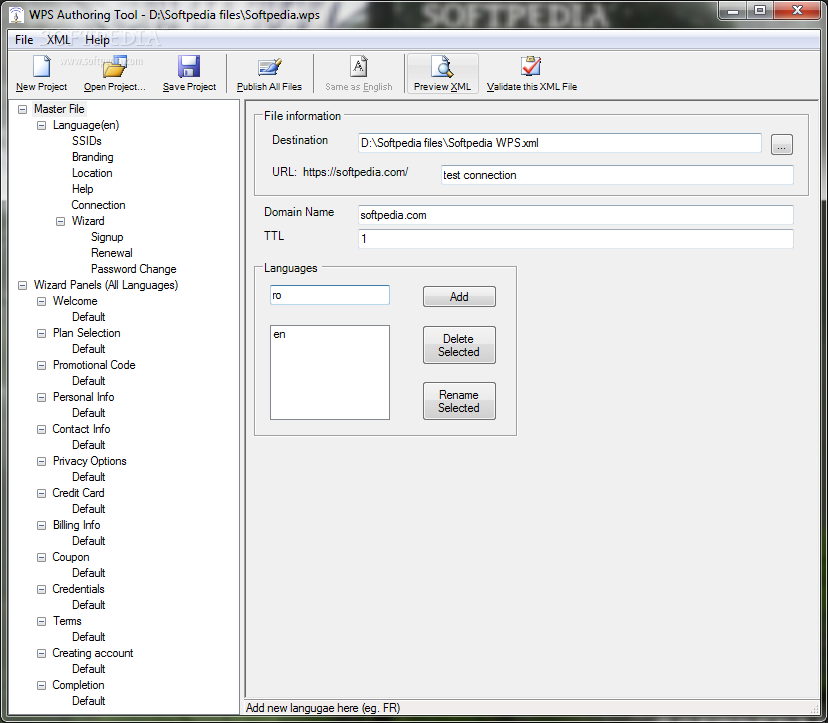828x723 pixels.
Task: Collapse the Terms node
Action: coord(41,622)
